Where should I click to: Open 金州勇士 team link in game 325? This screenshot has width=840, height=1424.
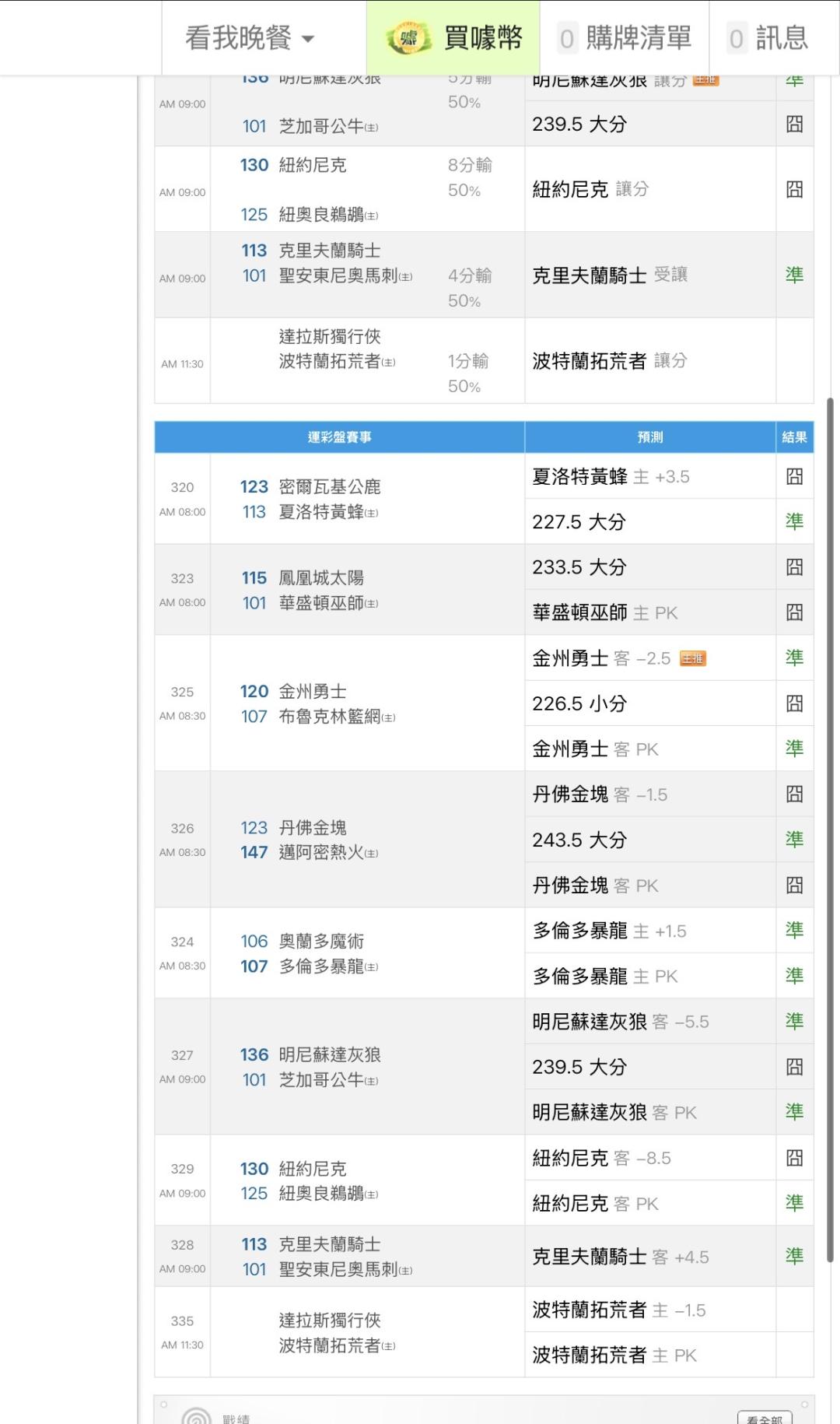tap(313, 692)
